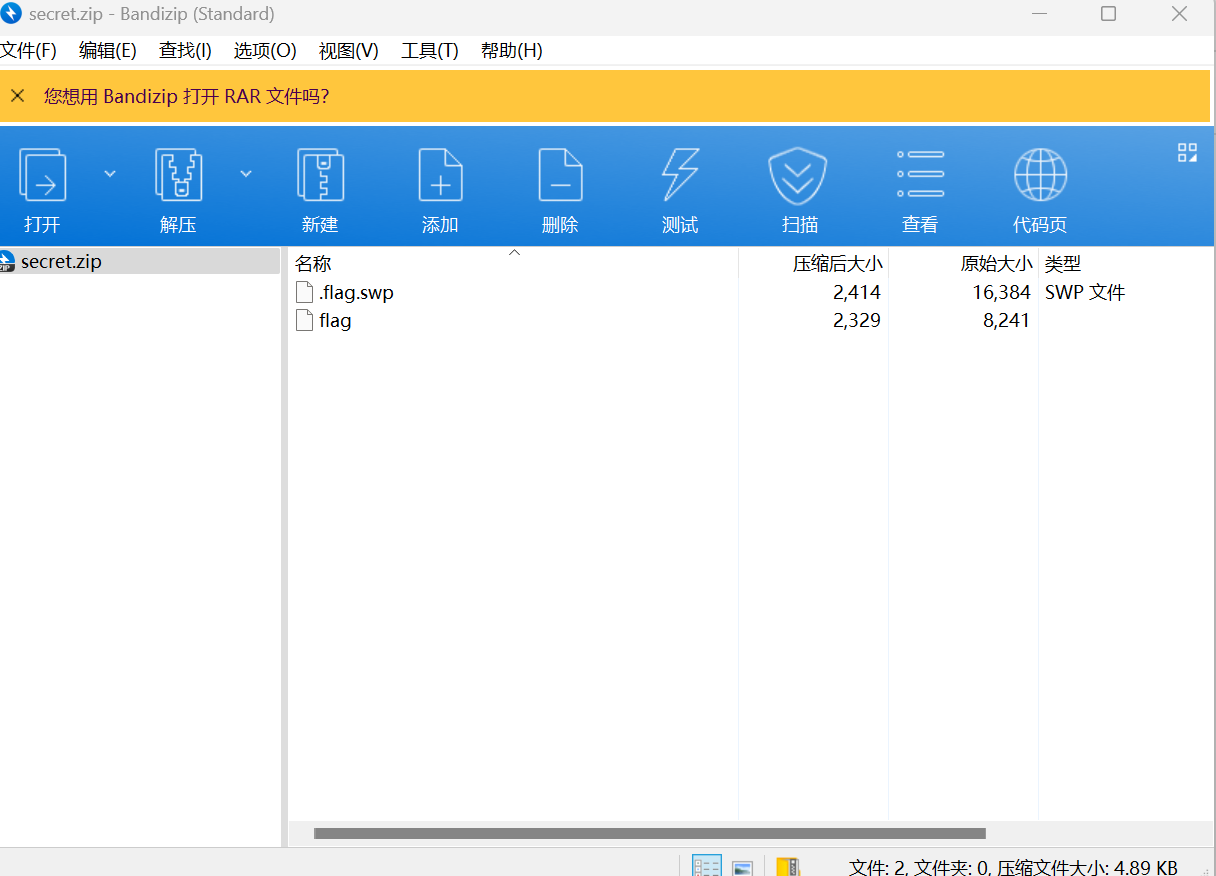Dismiss the yellow RAR notification bar

pyautogui.click(x=17, y=96)
